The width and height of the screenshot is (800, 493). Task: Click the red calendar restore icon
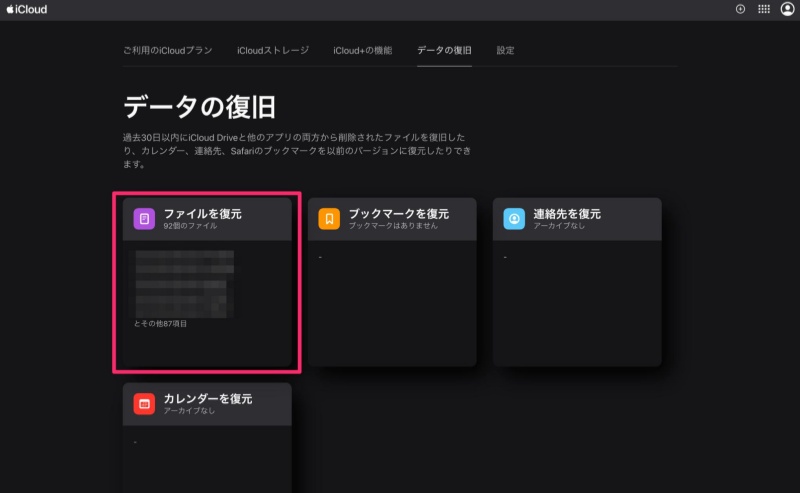(144, 404)
